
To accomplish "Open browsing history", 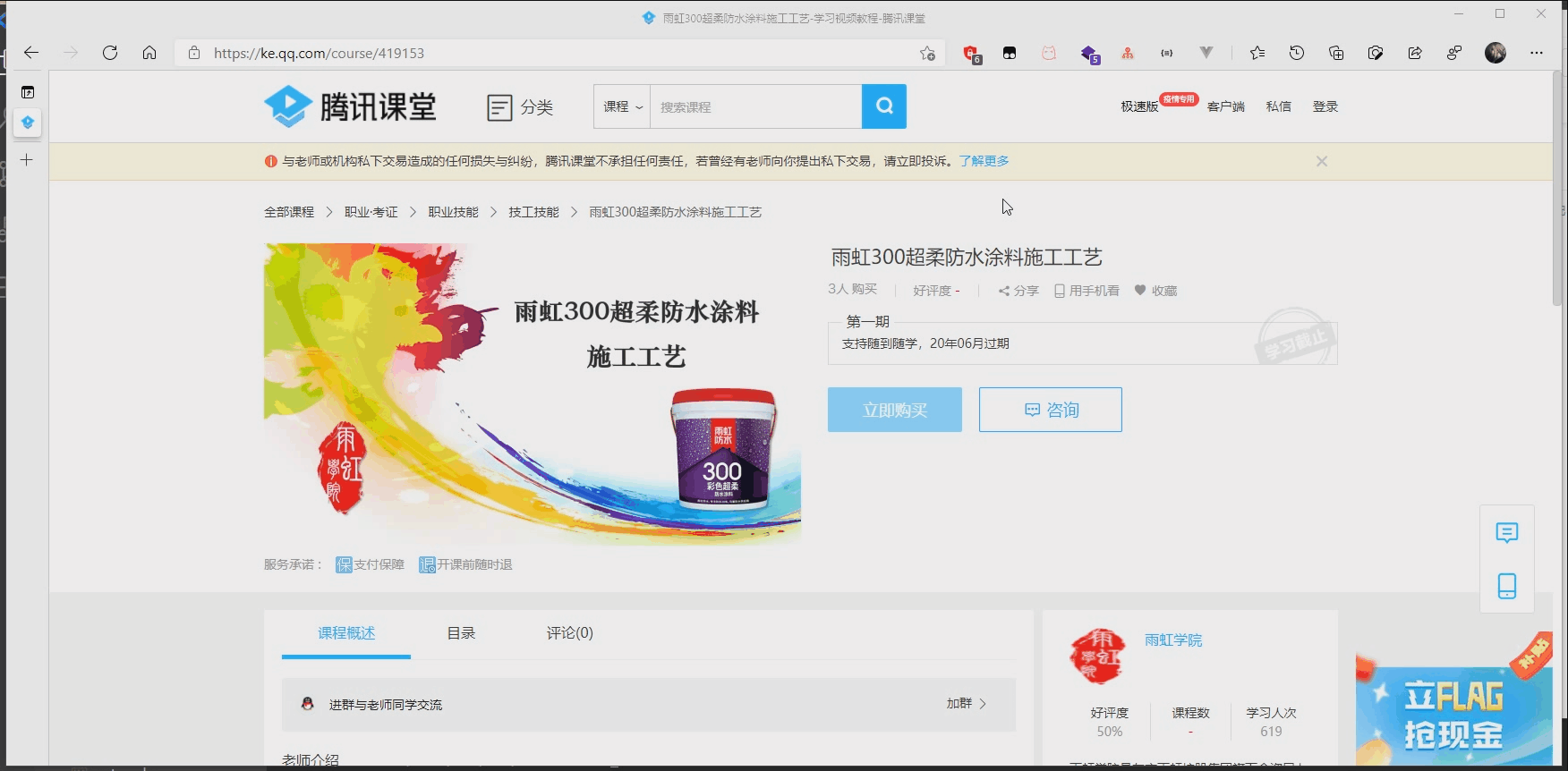I will [1297, 53].
